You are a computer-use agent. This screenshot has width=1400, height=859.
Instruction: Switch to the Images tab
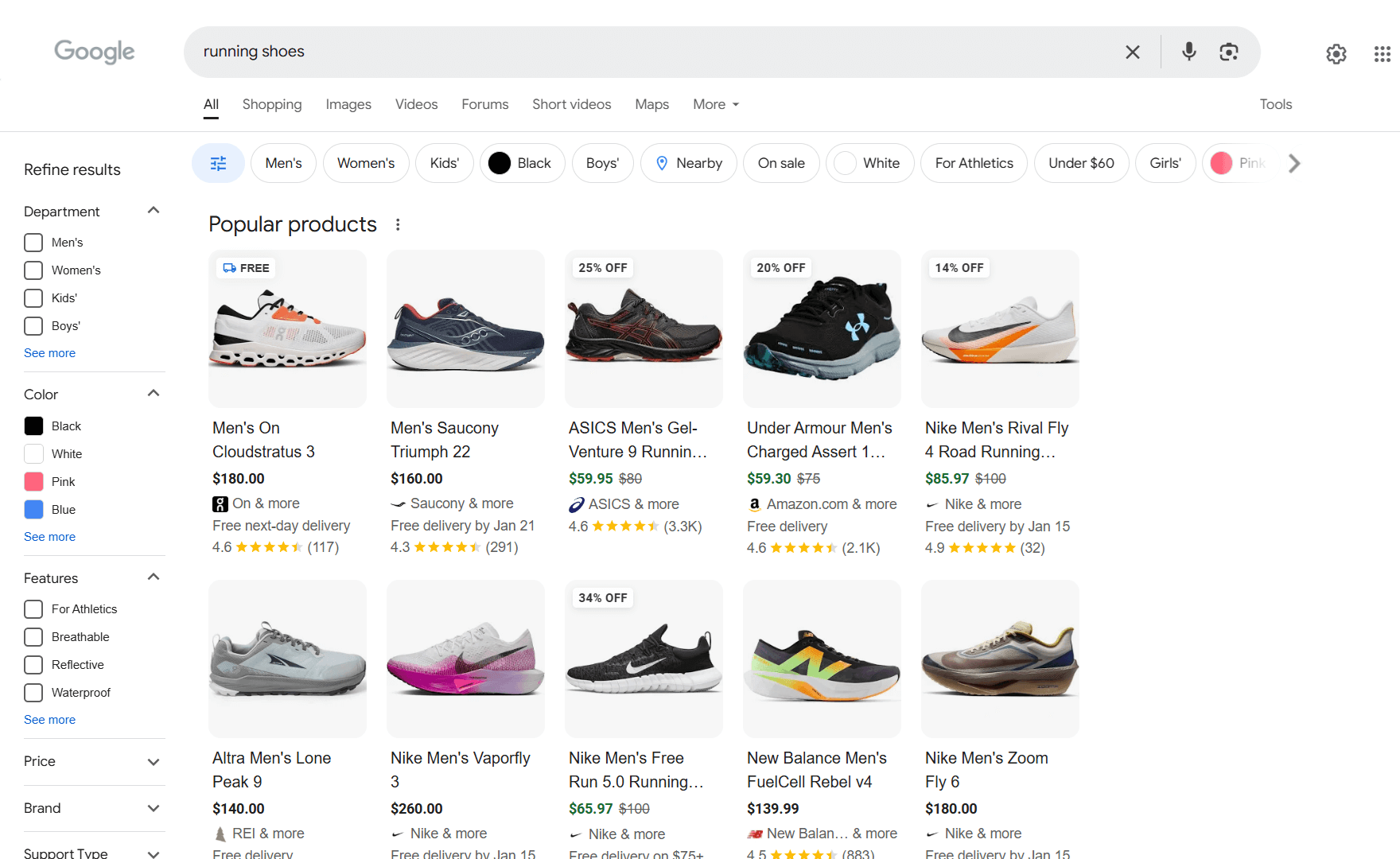click(348, 104)
